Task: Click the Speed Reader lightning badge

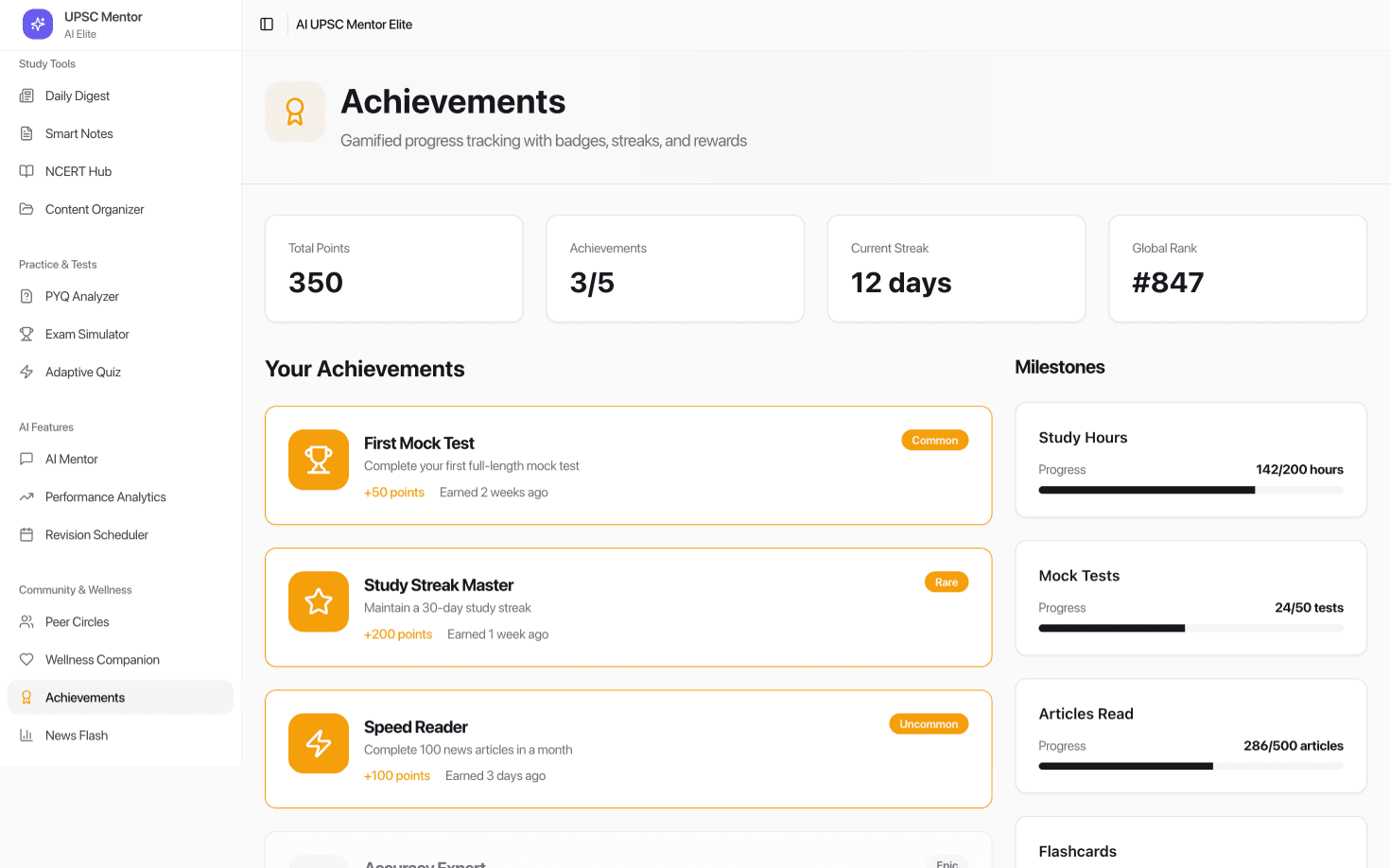Action: (319, 743)
